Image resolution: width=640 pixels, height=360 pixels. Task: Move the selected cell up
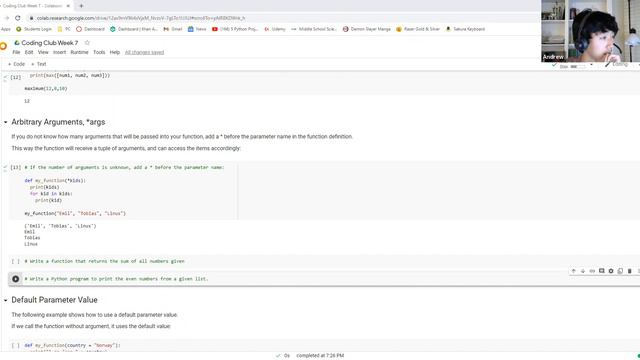coord(573,271)
